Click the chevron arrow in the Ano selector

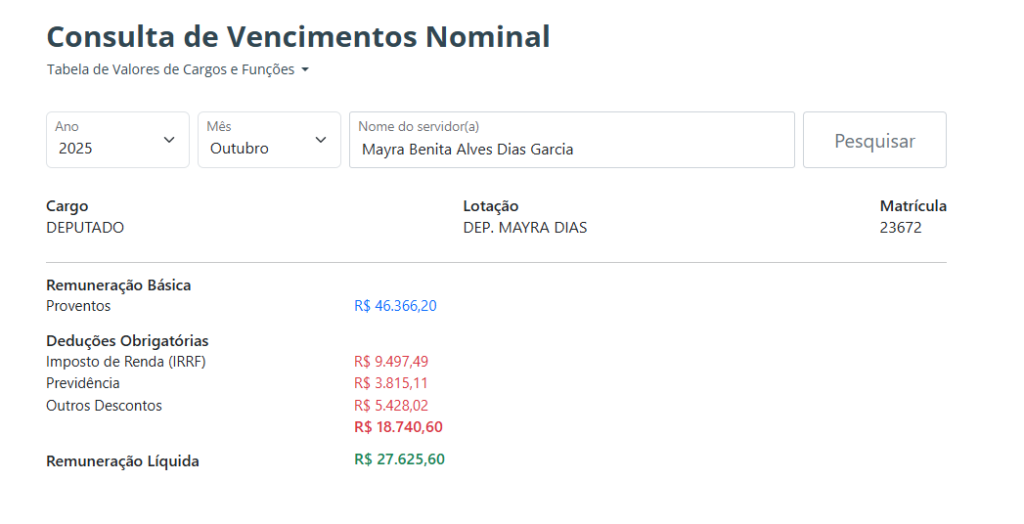[169, 140]
